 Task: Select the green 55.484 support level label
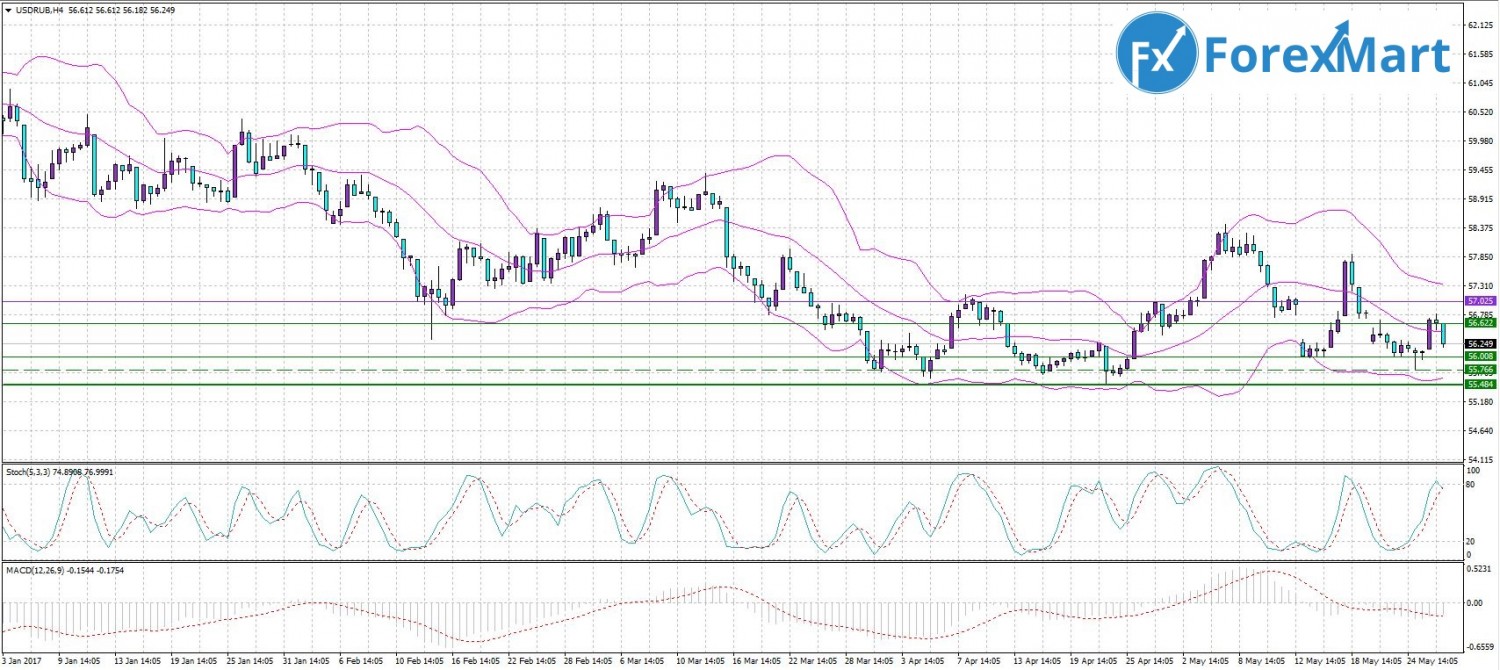[1479, 385]
